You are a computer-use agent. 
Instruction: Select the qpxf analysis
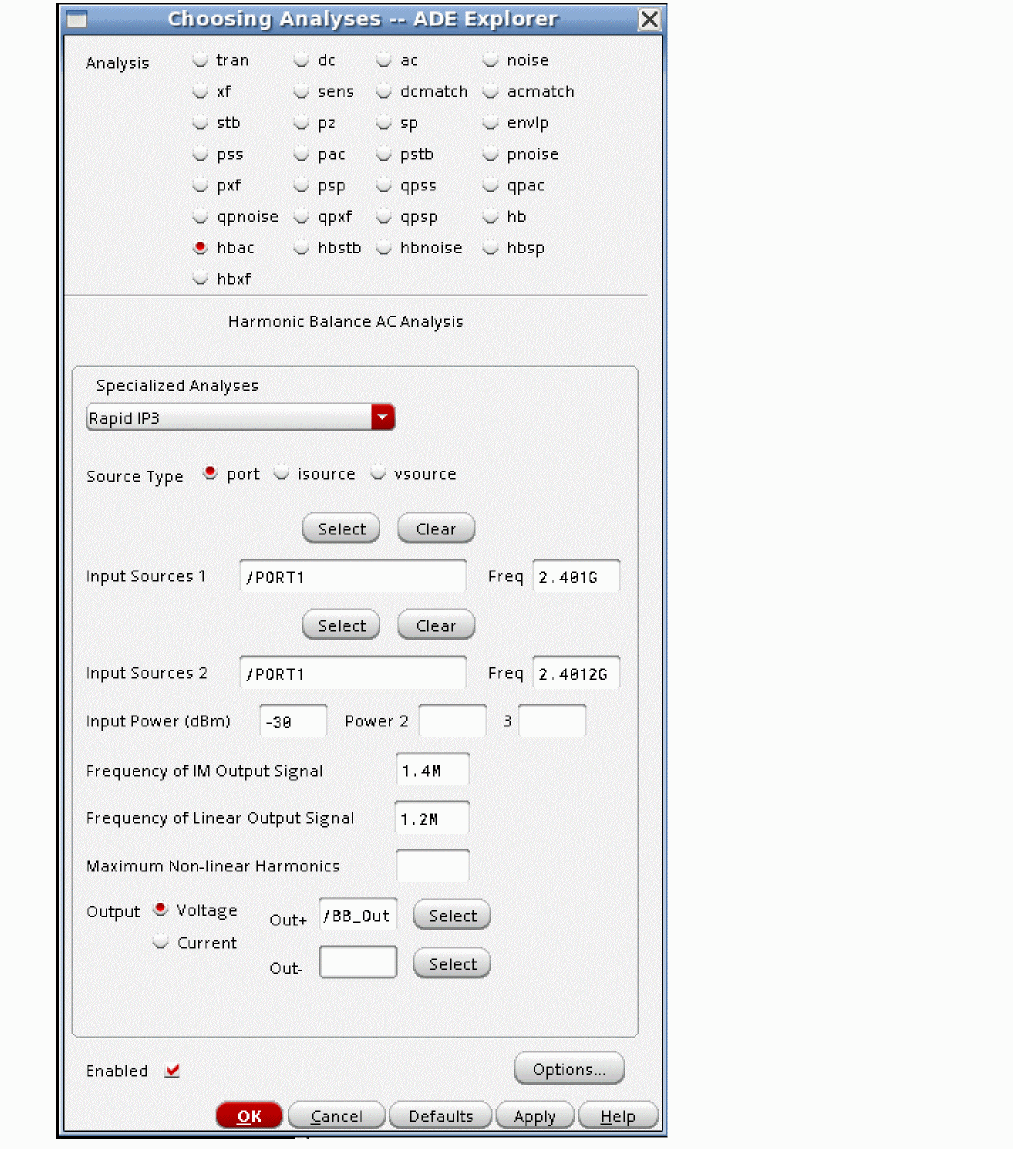click(x=301, y=217)
